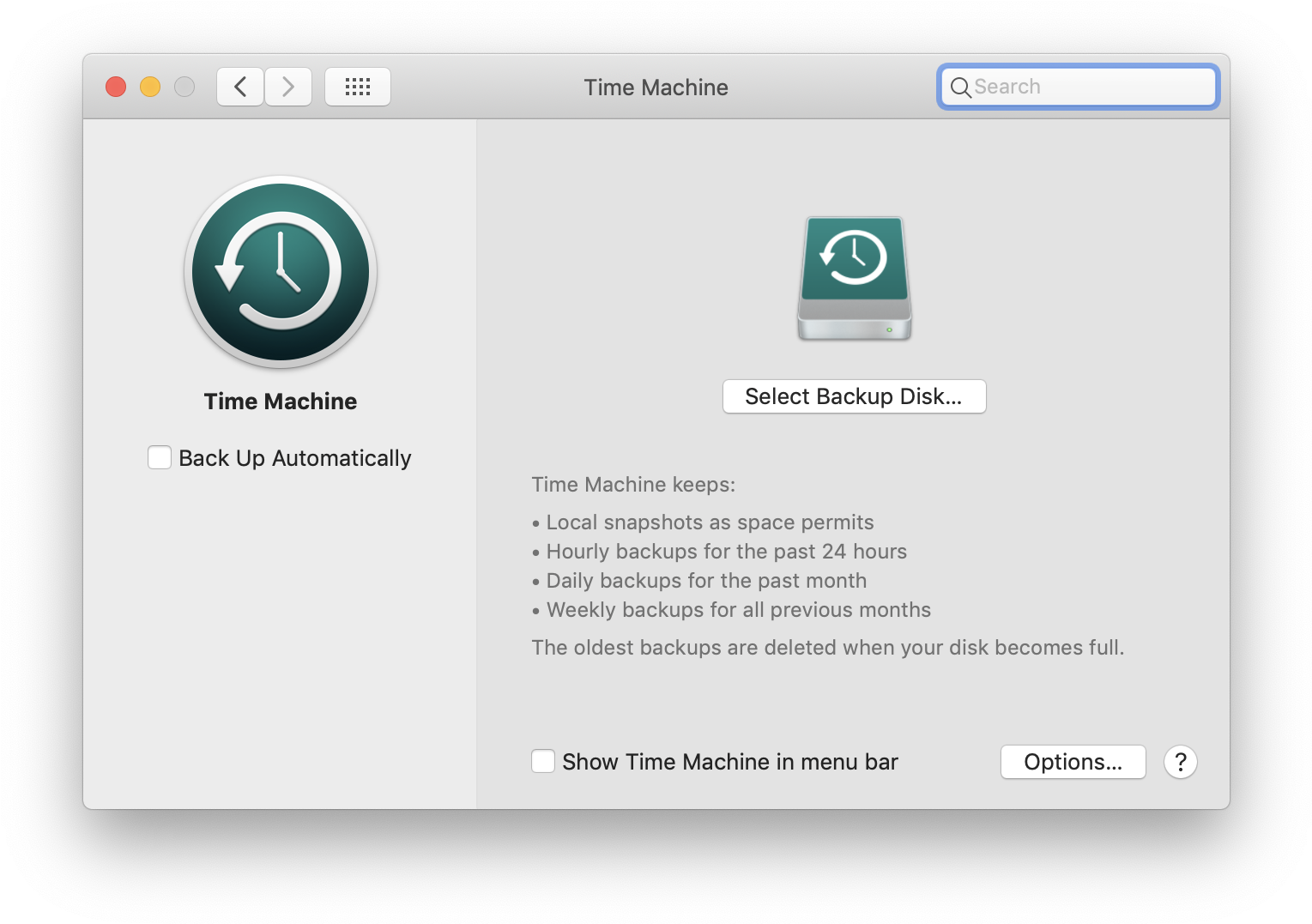Click the backup disk drive icon
This screenshot has width=1312, height=924.
[854, 278]
